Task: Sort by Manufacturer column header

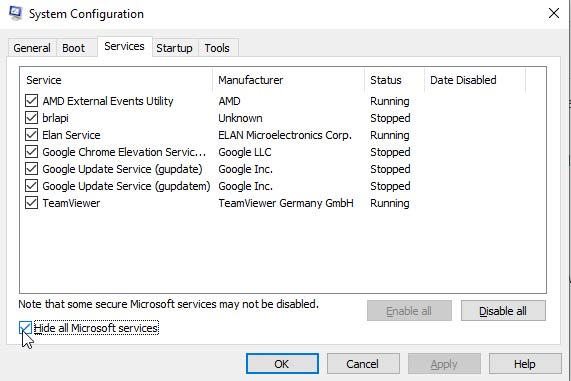Action: [288, 80]
